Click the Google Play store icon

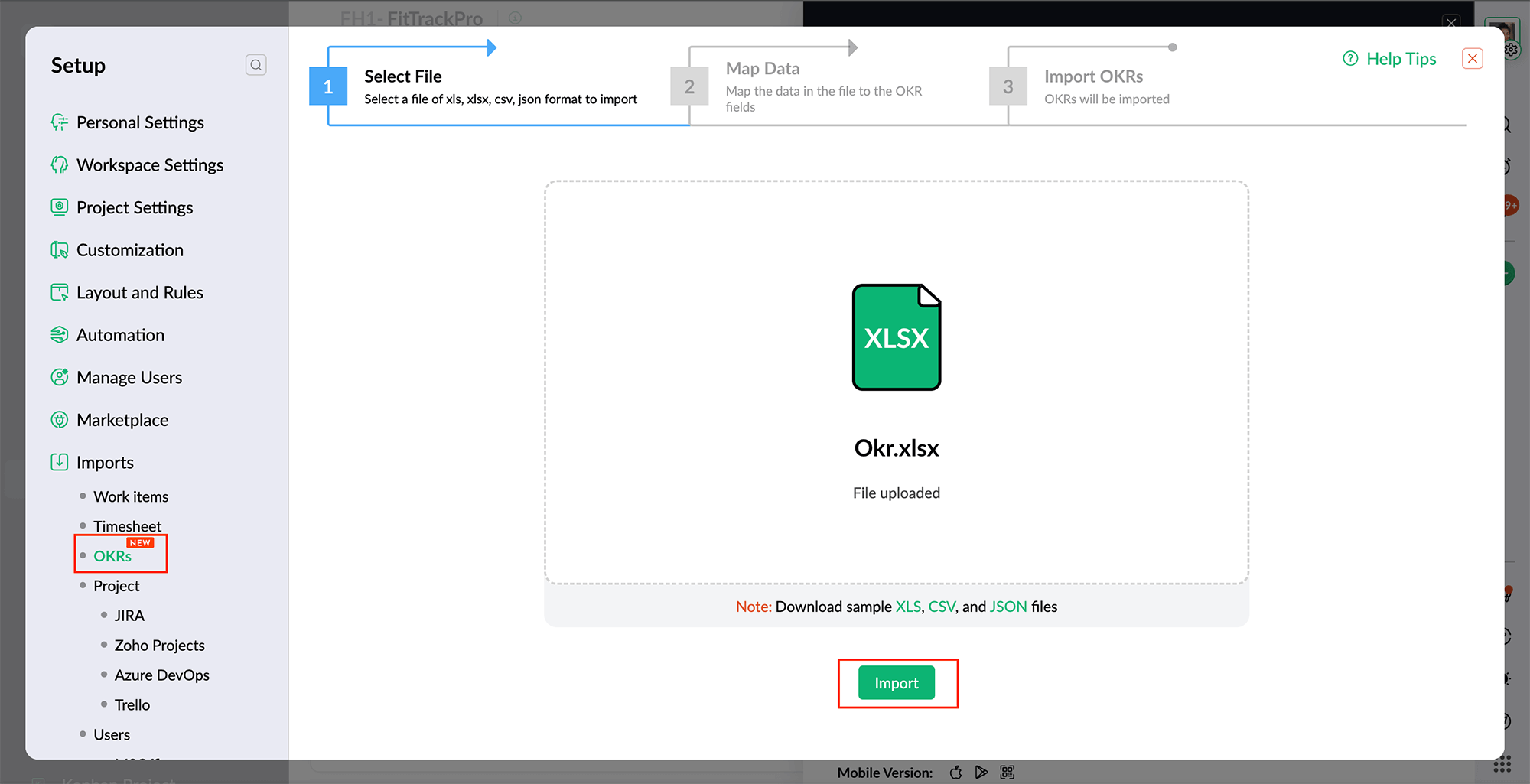click(x=981, y=773)
